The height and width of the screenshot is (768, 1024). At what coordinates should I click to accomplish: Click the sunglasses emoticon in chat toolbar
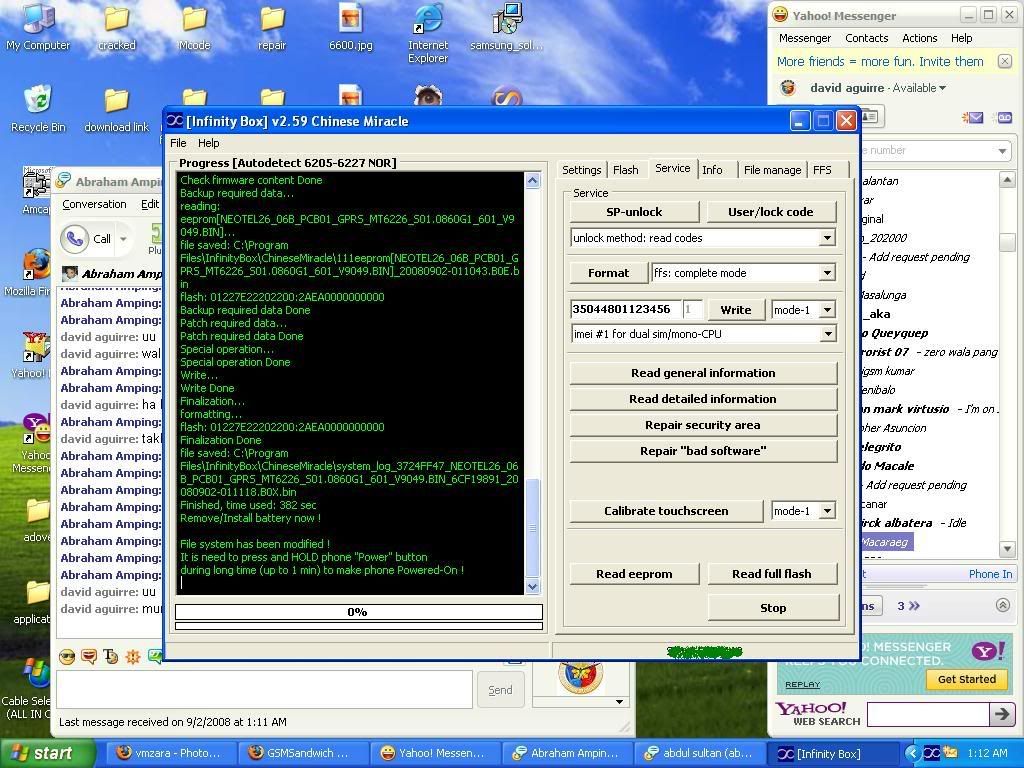[x=67, y=656]
